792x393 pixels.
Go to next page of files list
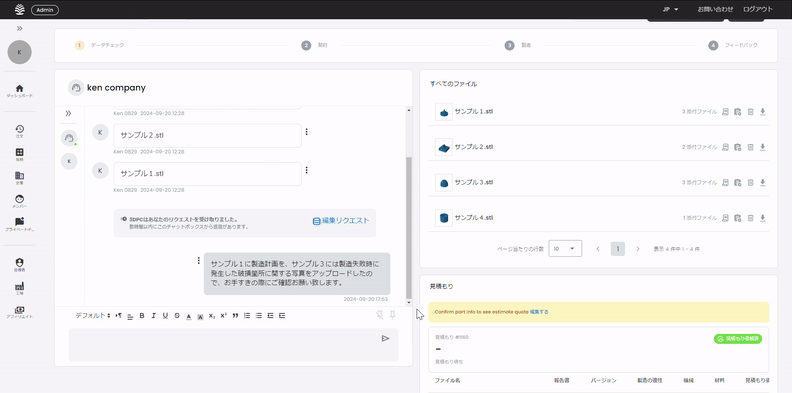pyautogui.click(x=637, y=249)
